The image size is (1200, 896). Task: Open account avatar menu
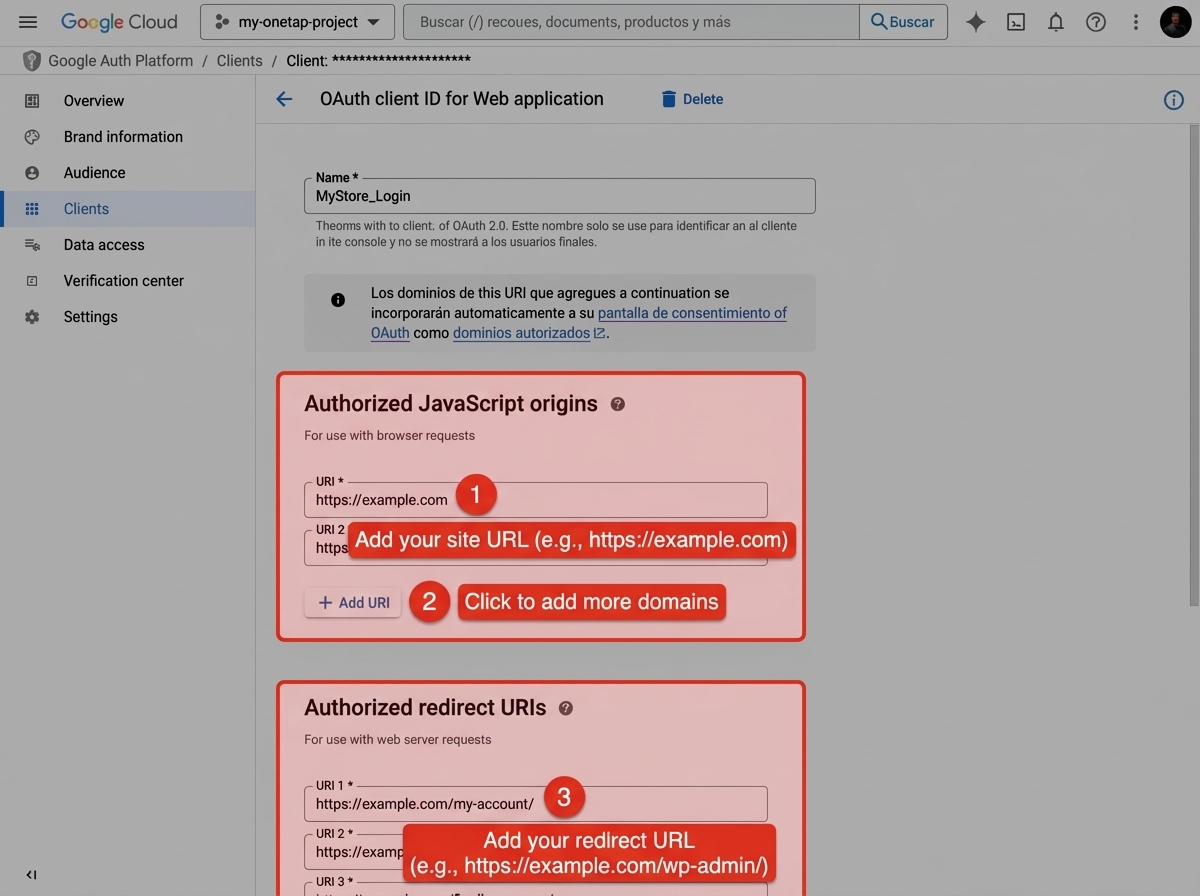[x=1175, y=21]
